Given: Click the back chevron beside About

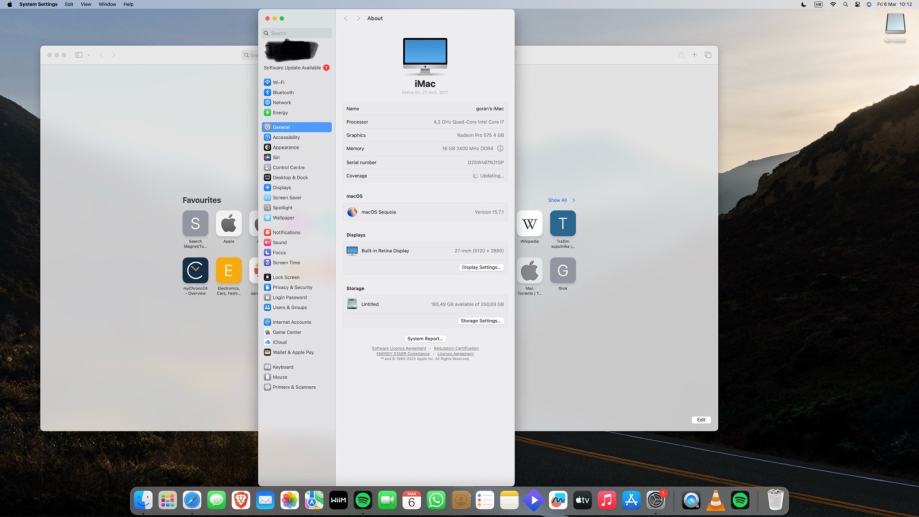Looking at the screenshot, I should click(x=346, y=18).
